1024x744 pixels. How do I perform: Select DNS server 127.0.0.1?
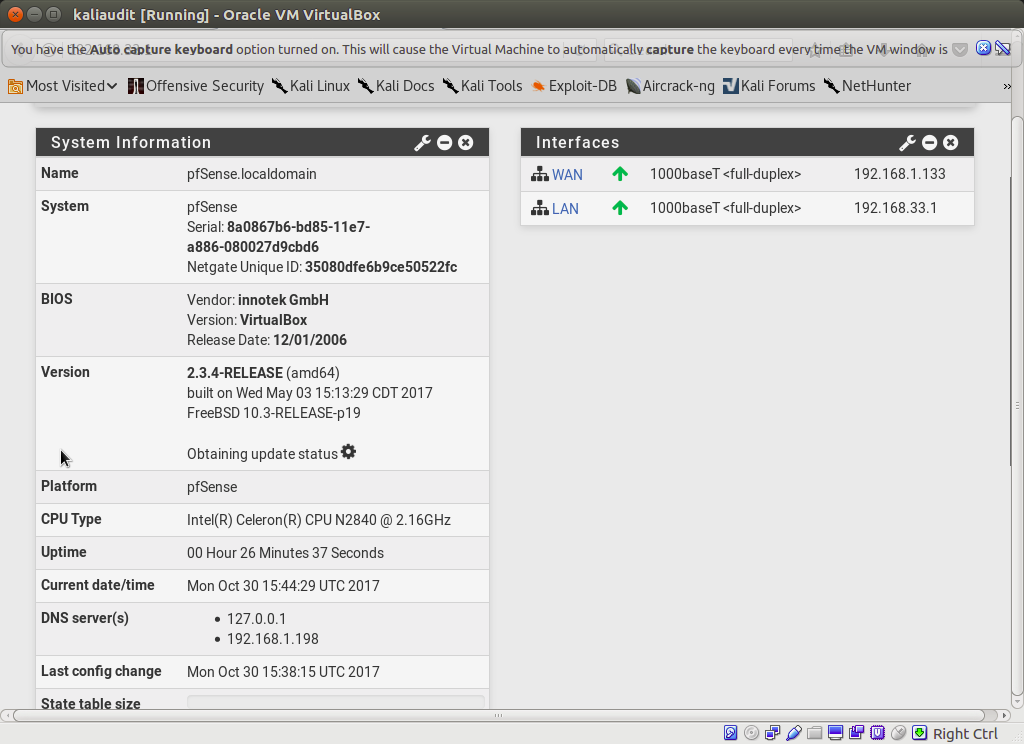click(256, 618)
